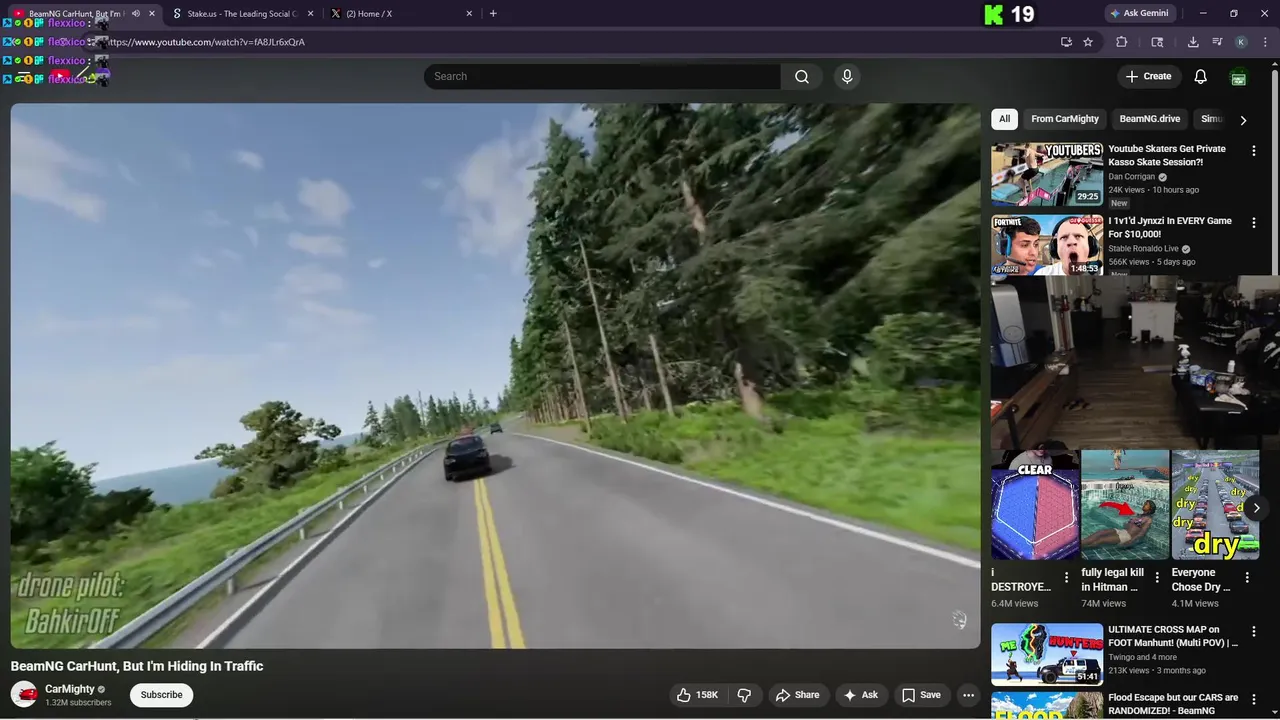The width and height of the screenshot is (1280, 720).
Task: Like the video with 158K likes
Action: [x=698, y=695]
